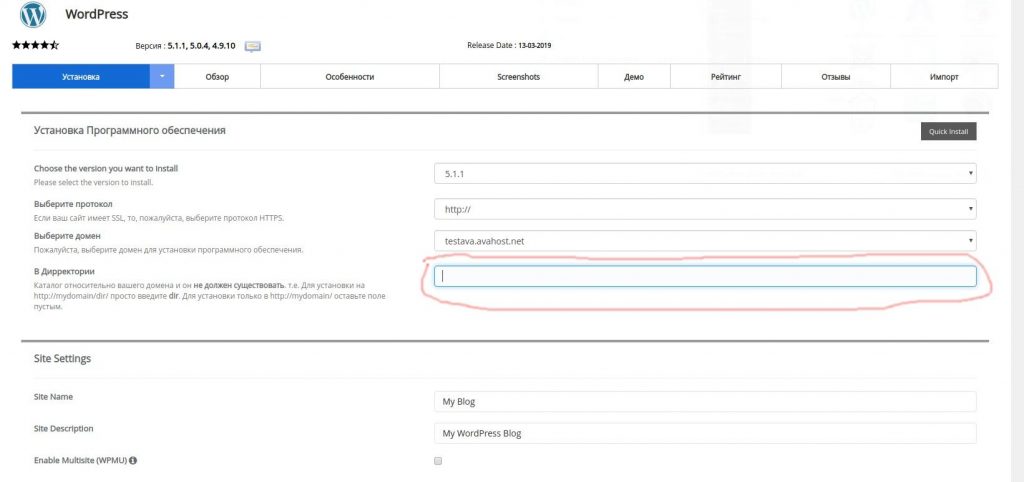Click the star rating icons
The height and width of the screenshot is (482, 1024).
[35, 46]
